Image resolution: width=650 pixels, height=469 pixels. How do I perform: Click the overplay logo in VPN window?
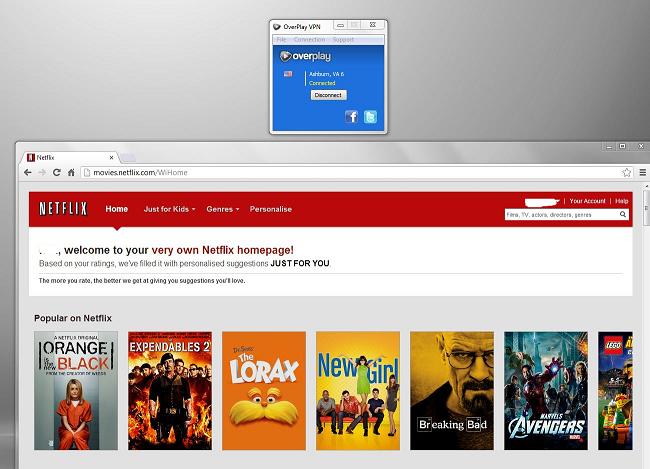[306, 56]
